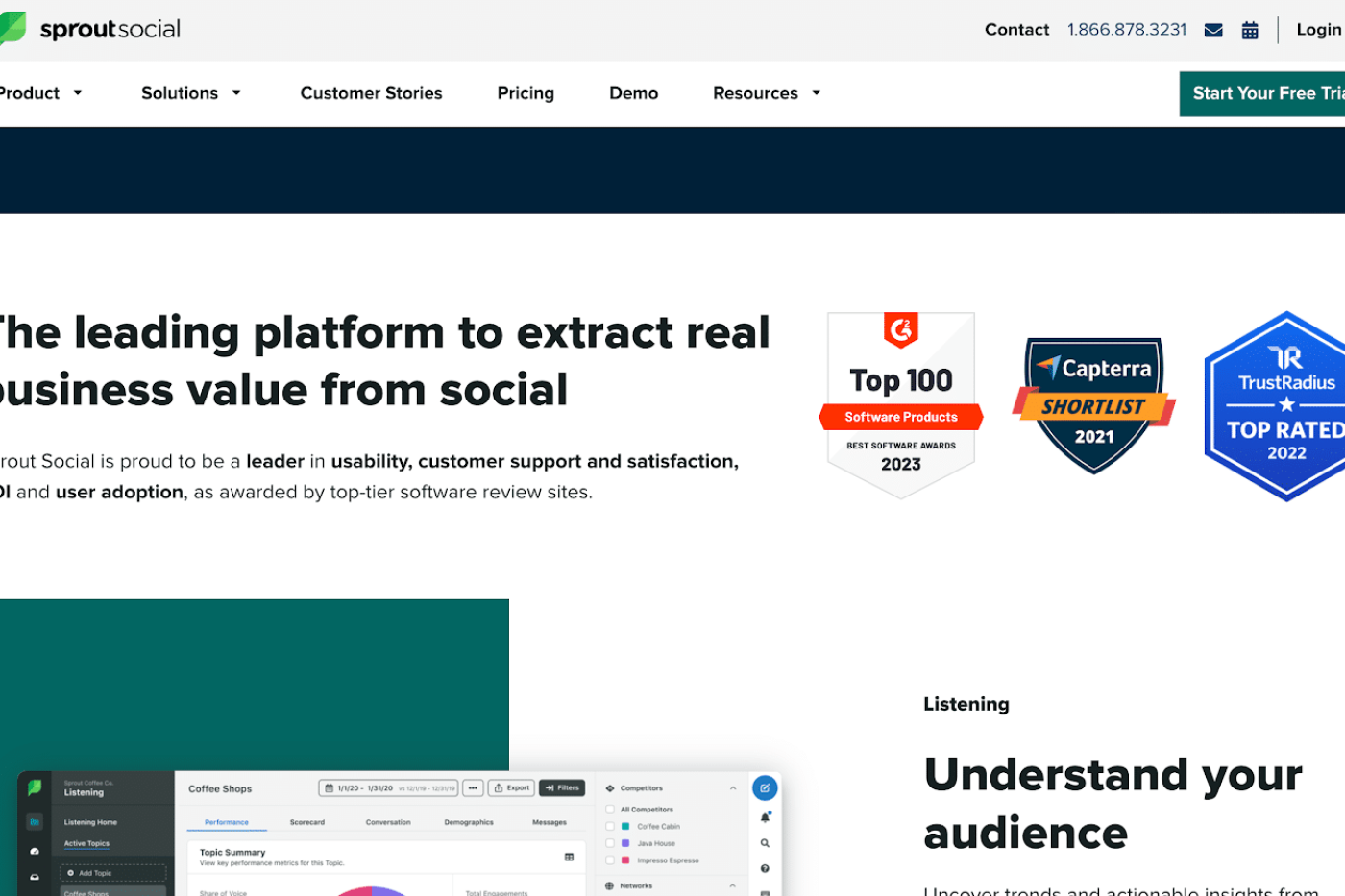
Task: Check the Impresso Espresso checkbox
Action: [610, 860]
